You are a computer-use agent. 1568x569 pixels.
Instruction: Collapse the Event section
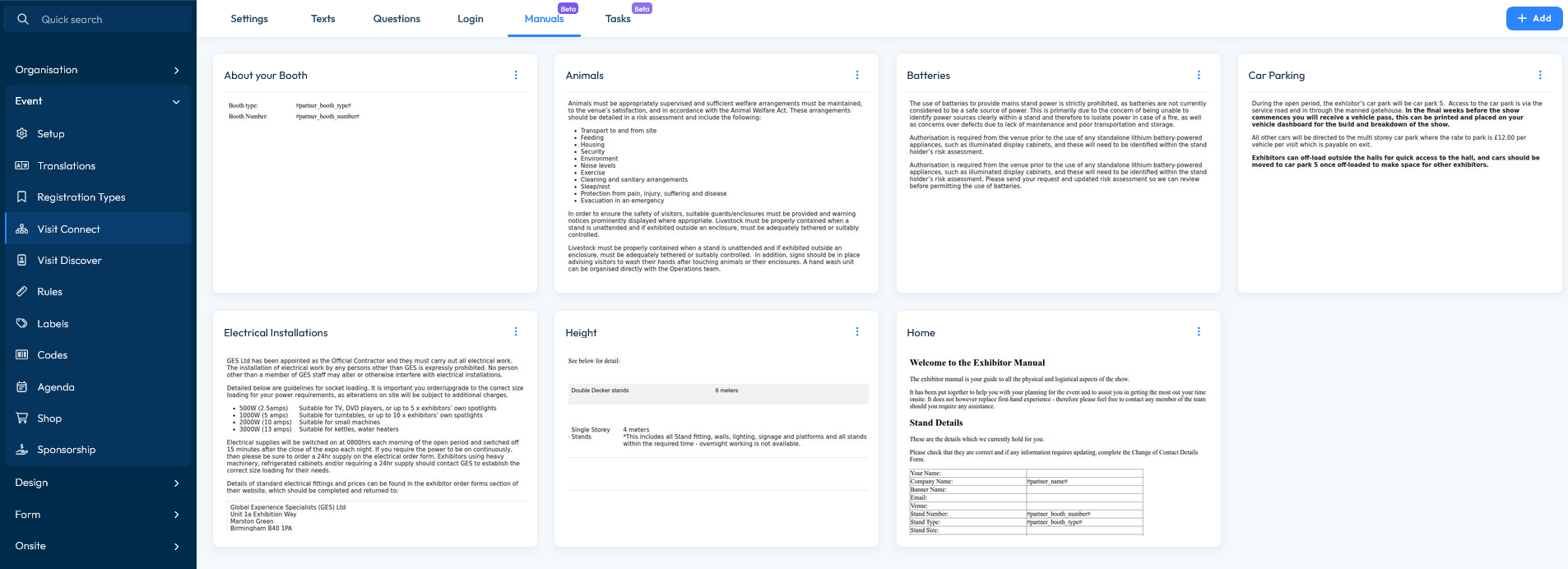pyautogui.click(x=98, y=101)
